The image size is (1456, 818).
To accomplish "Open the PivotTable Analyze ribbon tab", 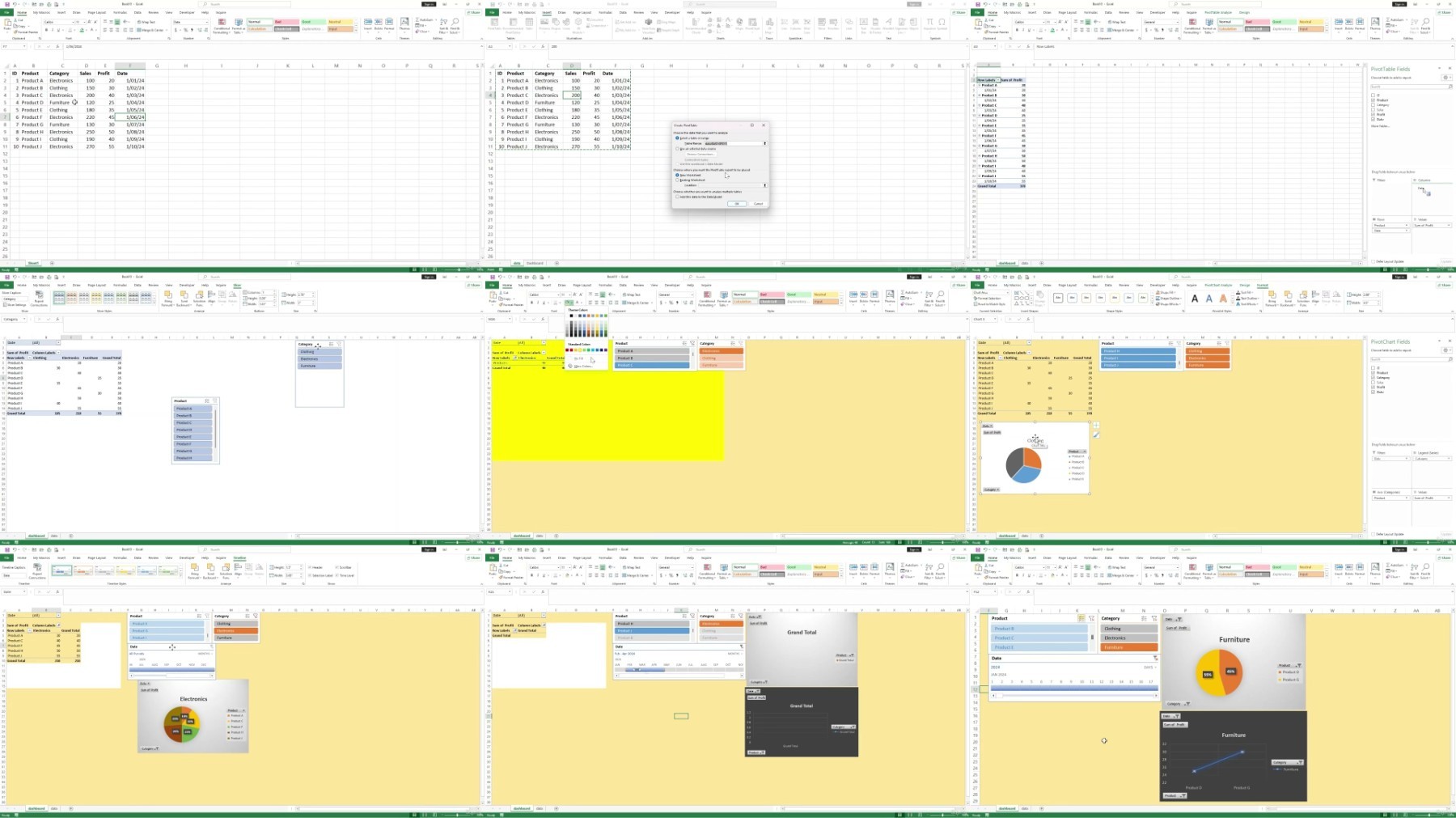I will 1218,12.
